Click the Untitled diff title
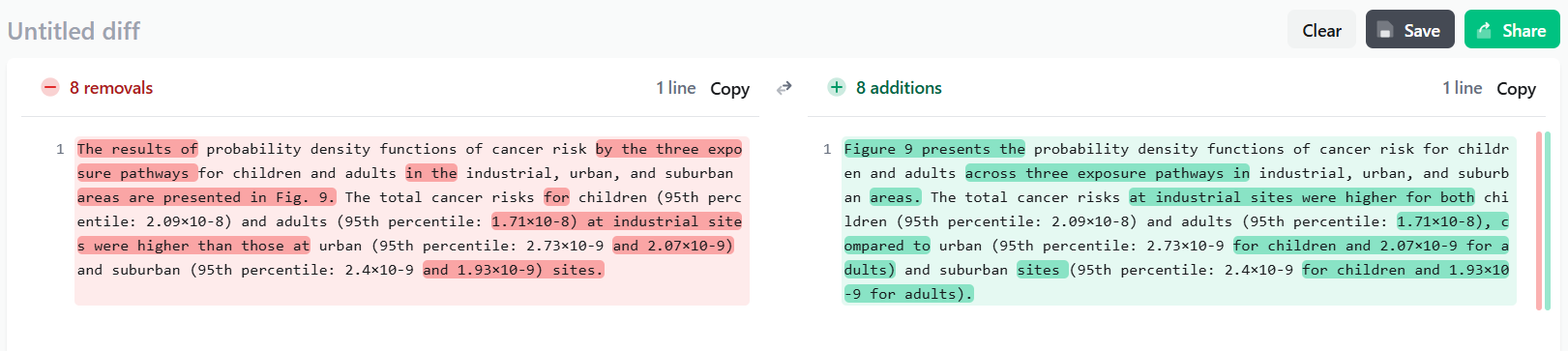The width and height of the screenshot is (1568, 351). (74, 31)
